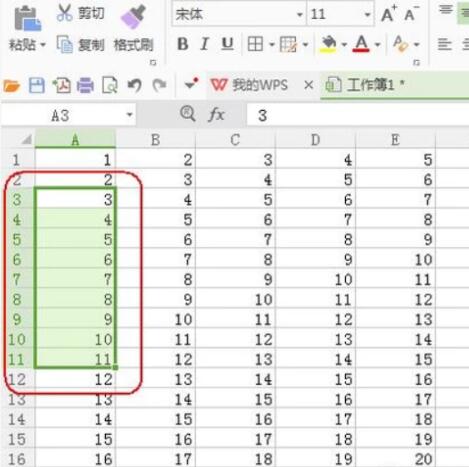Apply the yellow fill color bucket
The width and height of the screenshot is (469, 467).
[x=328, y=44]
